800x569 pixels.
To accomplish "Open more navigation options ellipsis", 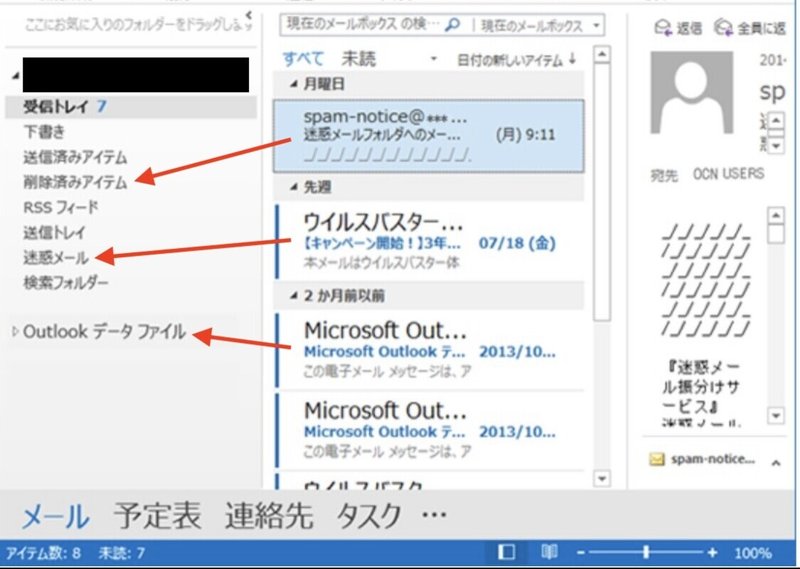I will (x=434, y=514).
